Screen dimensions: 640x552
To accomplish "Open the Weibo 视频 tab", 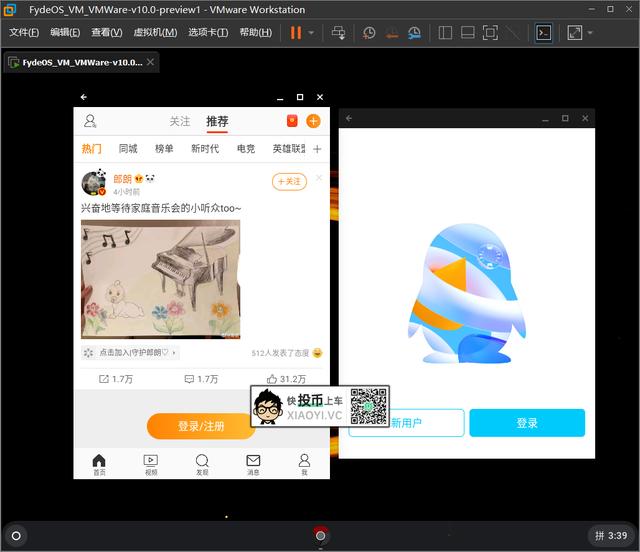I will pyautogui.click(x=151, y=465).
